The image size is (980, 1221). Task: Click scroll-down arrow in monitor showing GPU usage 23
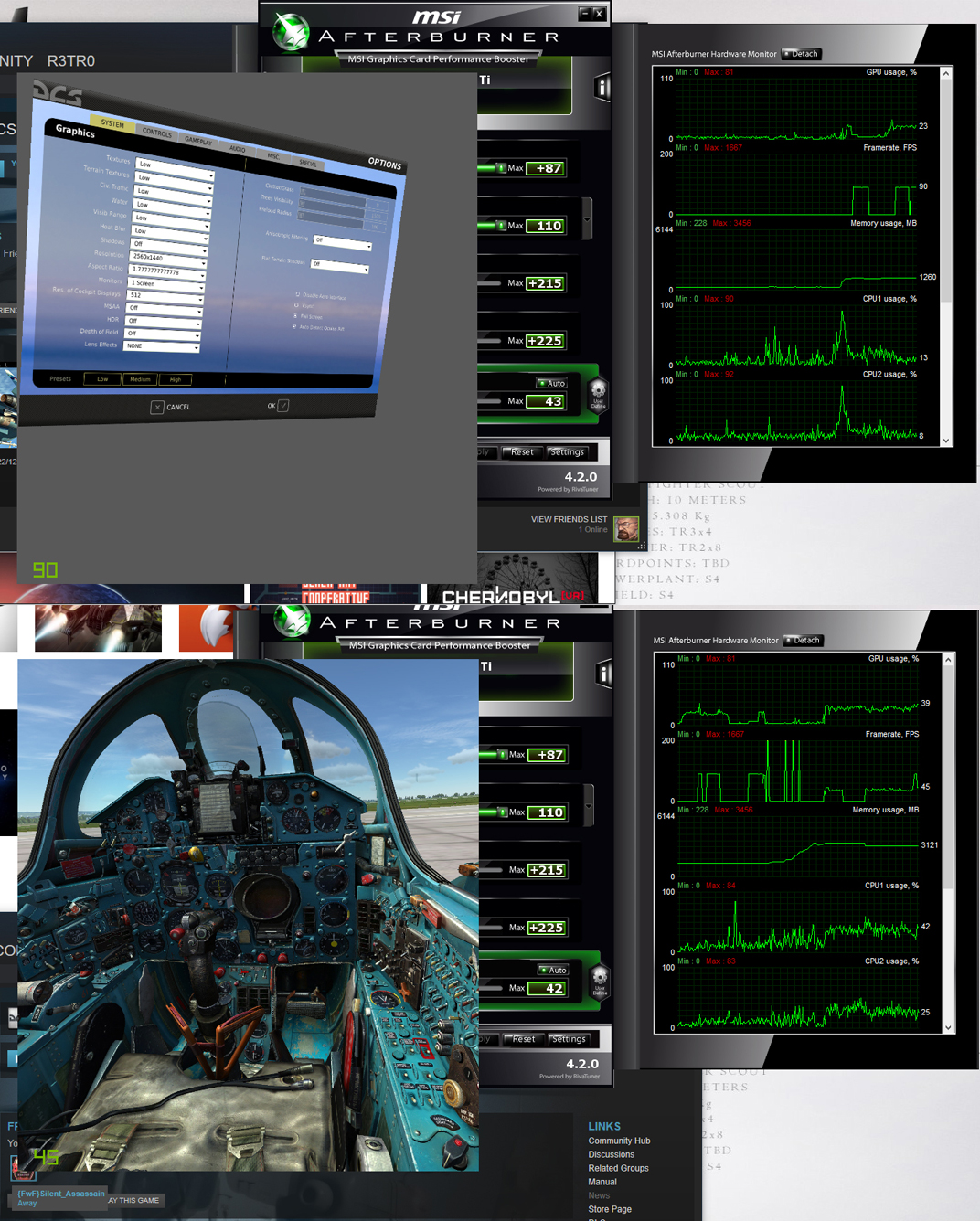coord(946,441)
